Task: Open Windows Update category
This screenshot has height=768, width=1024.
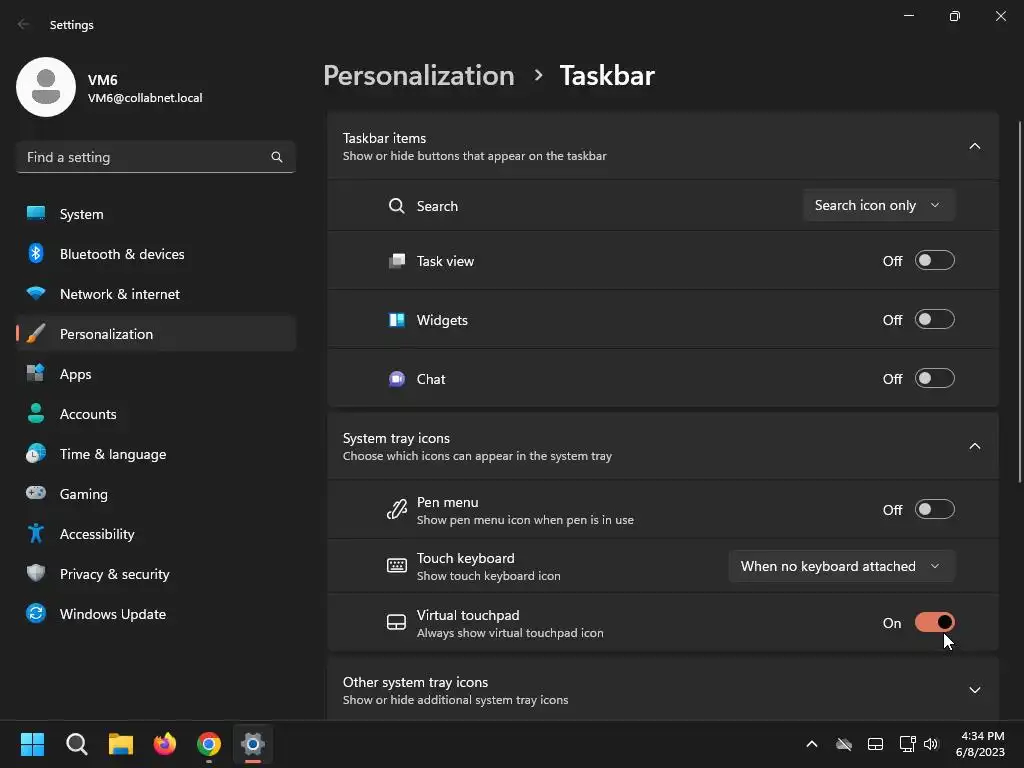Action: tap(156, 613)
